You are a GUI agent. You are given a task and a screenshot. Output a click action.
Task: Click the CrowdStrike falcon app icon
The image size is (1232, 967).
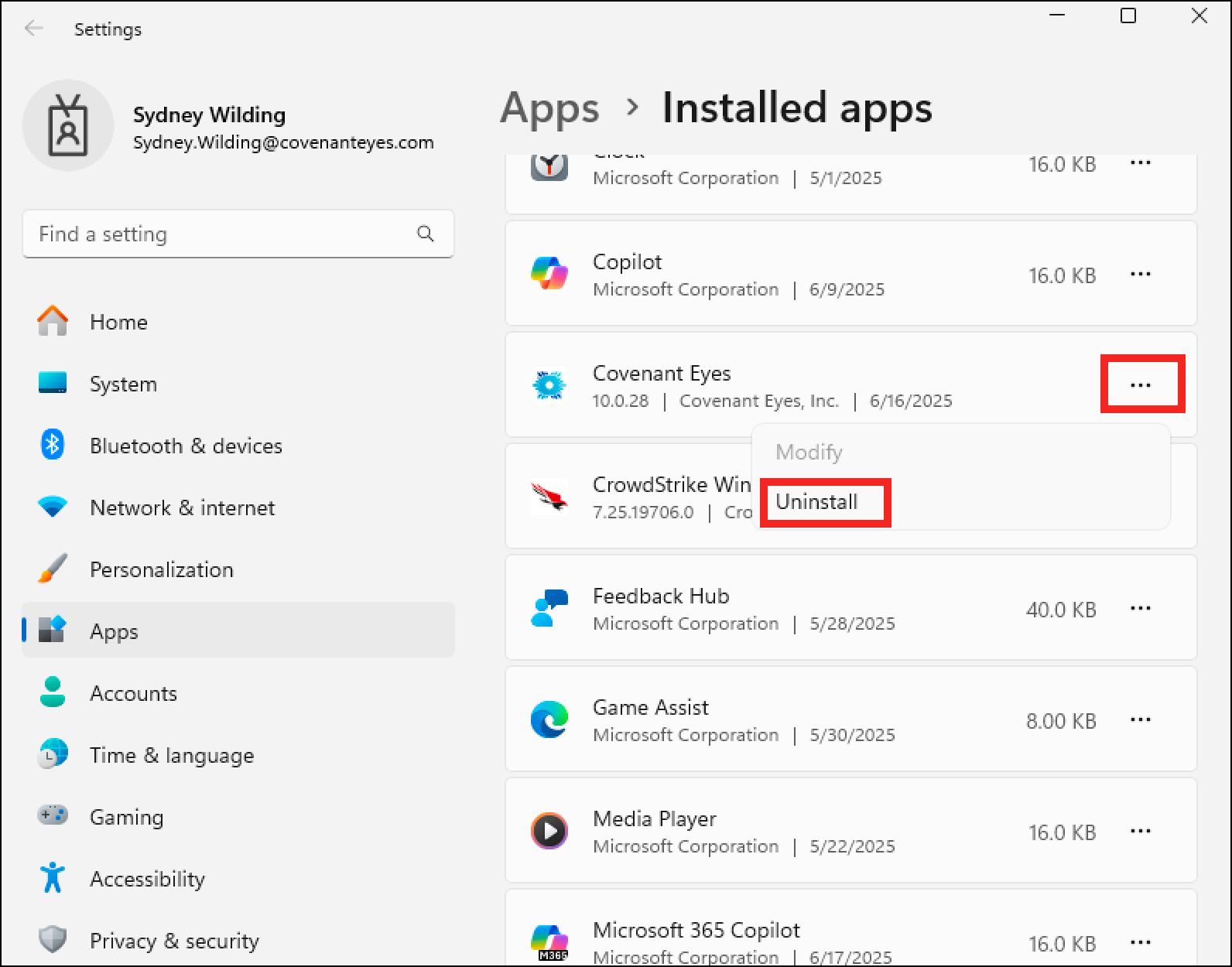549,496
